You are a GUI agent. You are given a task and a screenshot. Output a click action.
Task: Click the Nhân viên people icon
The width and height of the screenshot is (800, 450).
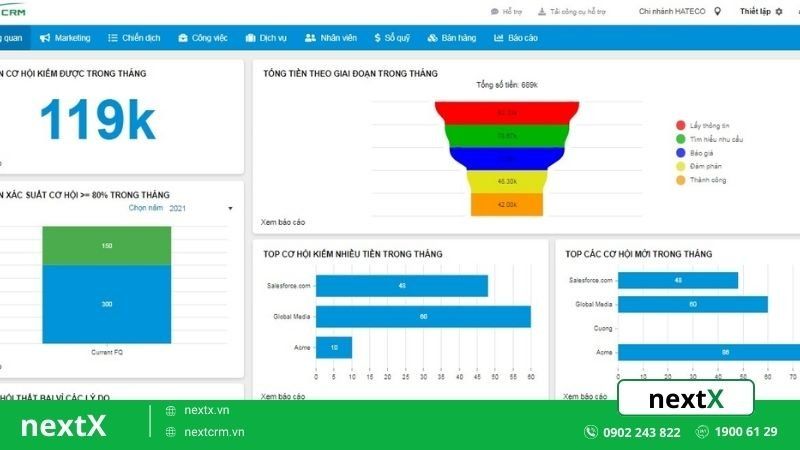tap(310, 38)
